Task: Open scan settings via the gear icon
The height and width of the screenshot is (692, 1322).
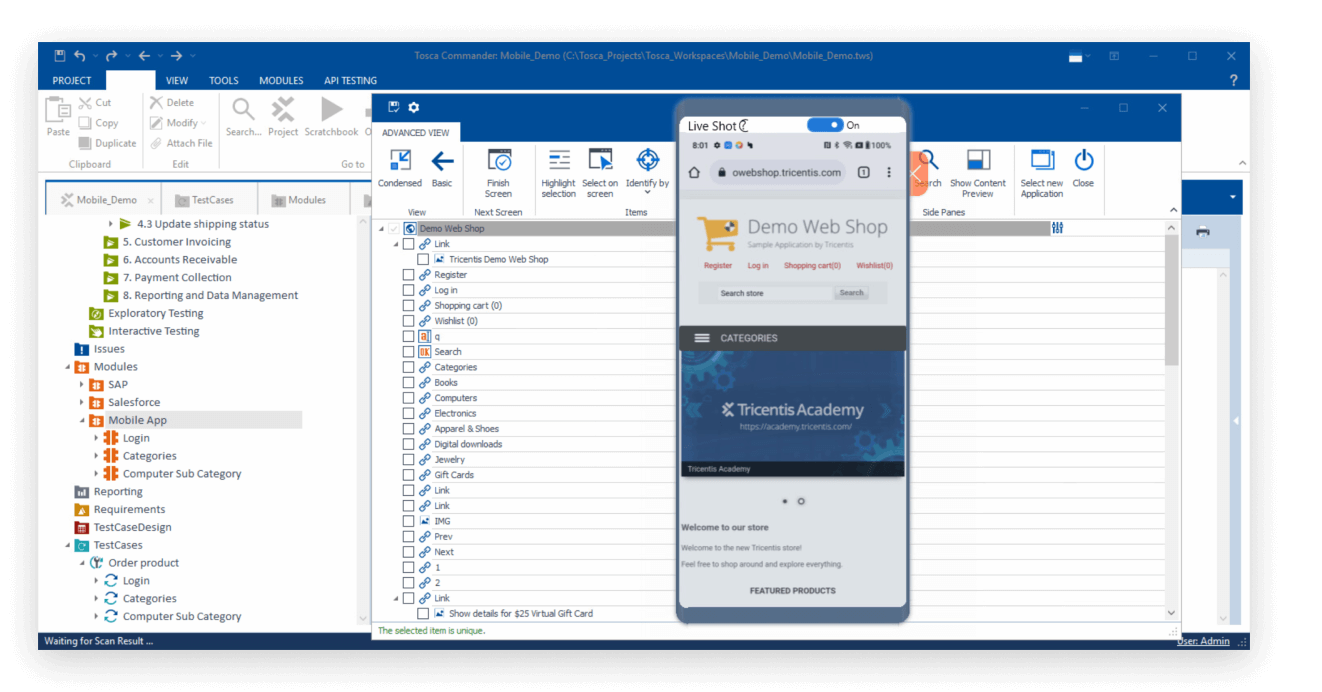Action: (413, 107)
